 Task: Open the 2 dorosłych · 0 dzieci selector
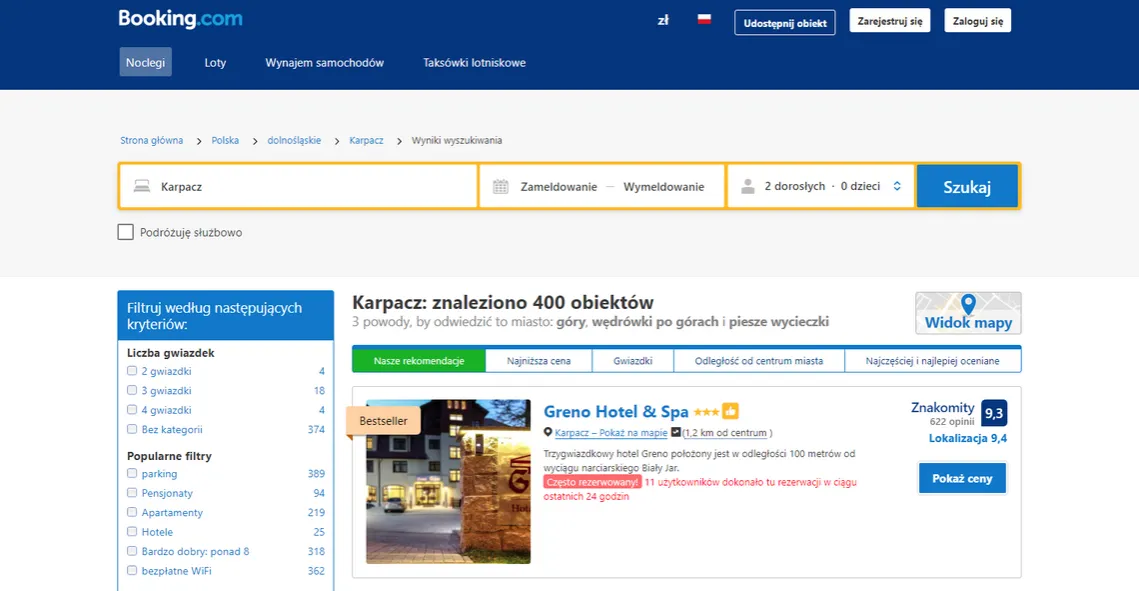822,186
